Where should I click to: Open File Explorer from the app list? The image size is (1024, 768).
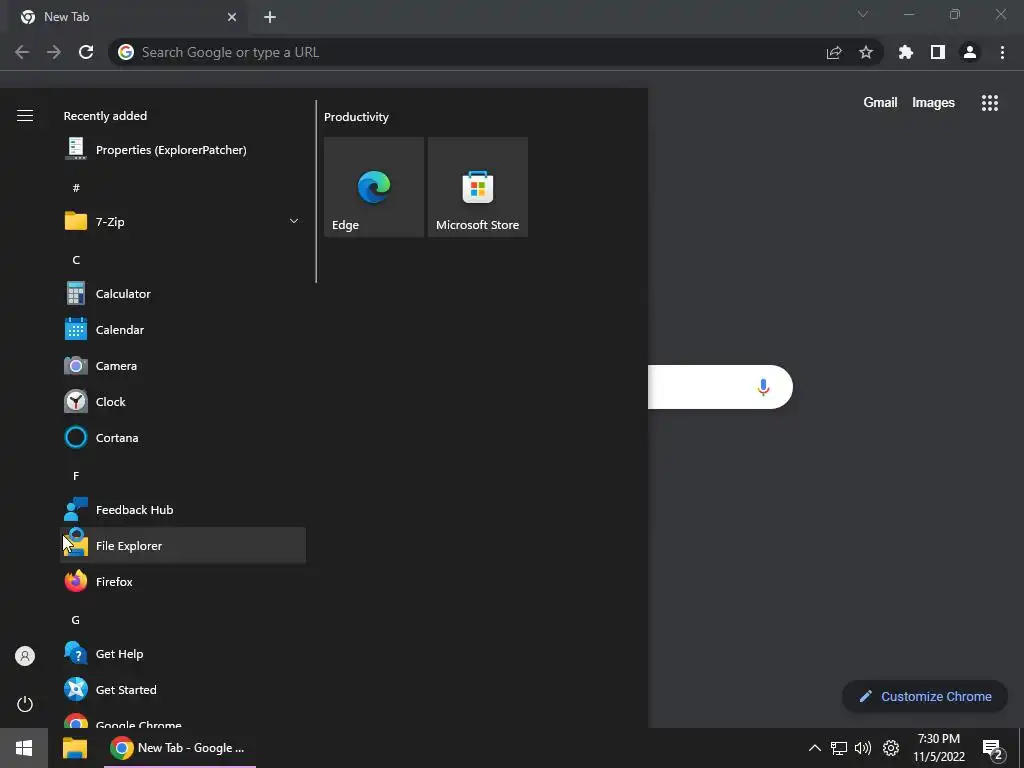click(183, 545)
